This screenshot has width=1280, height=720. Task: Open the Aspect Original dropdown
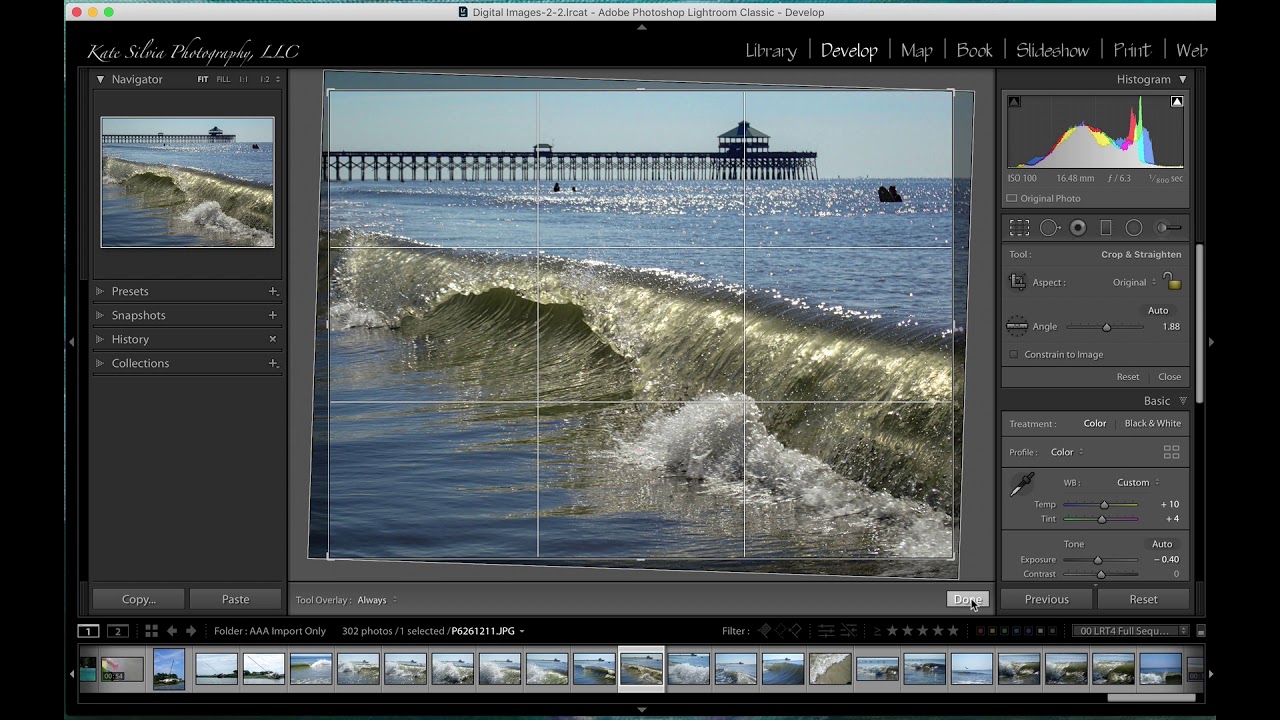pyautogui.click(x=1134, y=282)
